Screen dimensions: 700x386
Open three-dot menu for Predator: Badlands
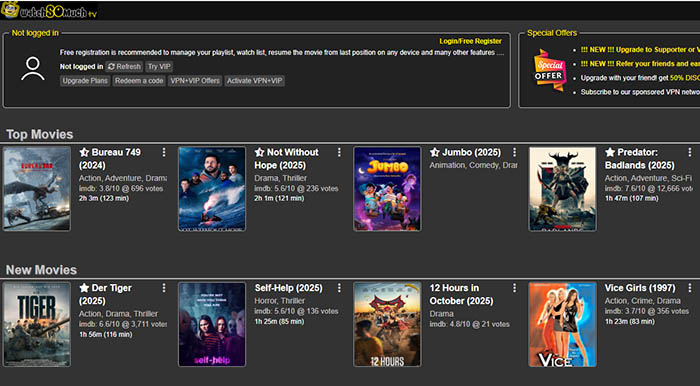(x=690, y=153)
